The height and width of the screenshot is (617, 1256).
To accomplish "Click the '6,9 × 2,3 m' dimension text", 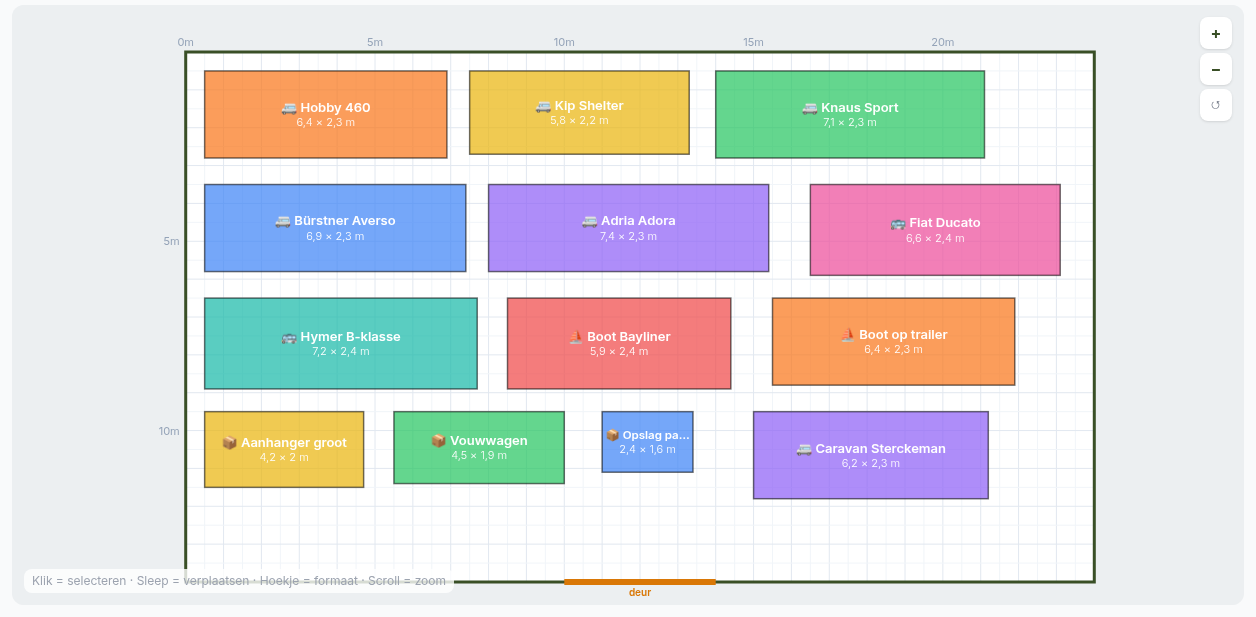I will click(335, 236).
